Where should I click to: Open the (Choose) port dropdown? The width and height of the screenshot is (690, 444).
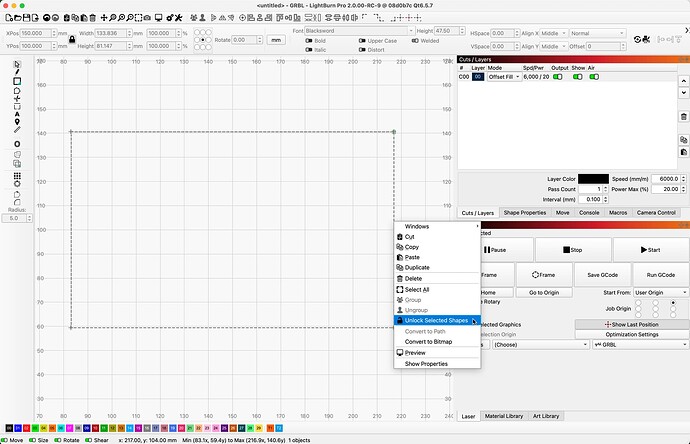click(x=541, y=345)
